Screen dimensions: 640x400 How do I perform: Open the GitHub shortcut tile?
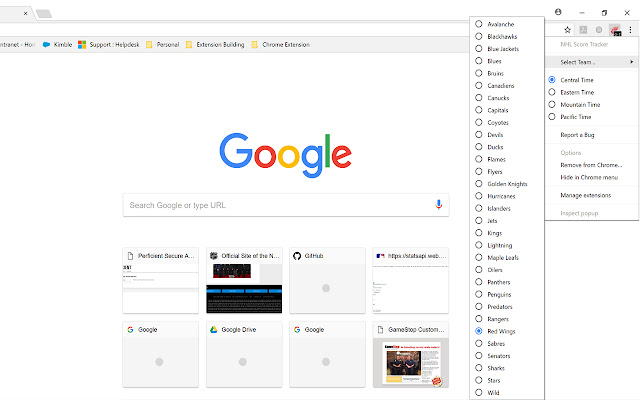(x=327, y=280)
